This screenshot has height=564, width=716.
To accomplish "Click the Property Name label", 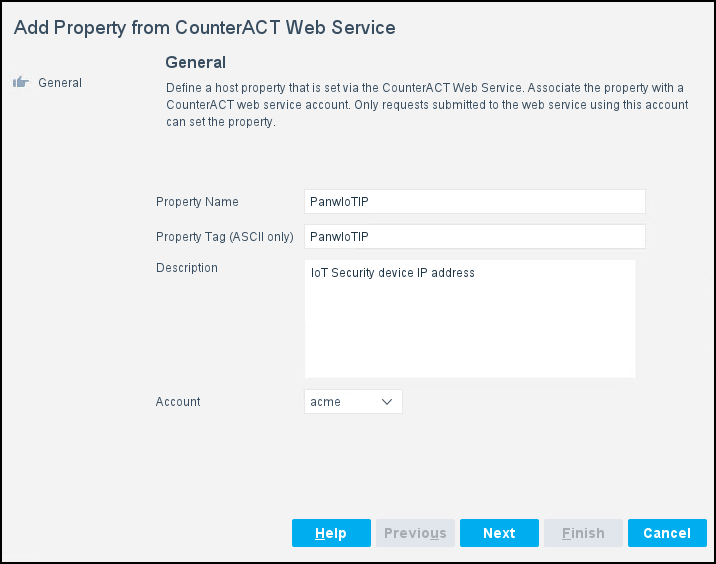I will tap(197, 202).
